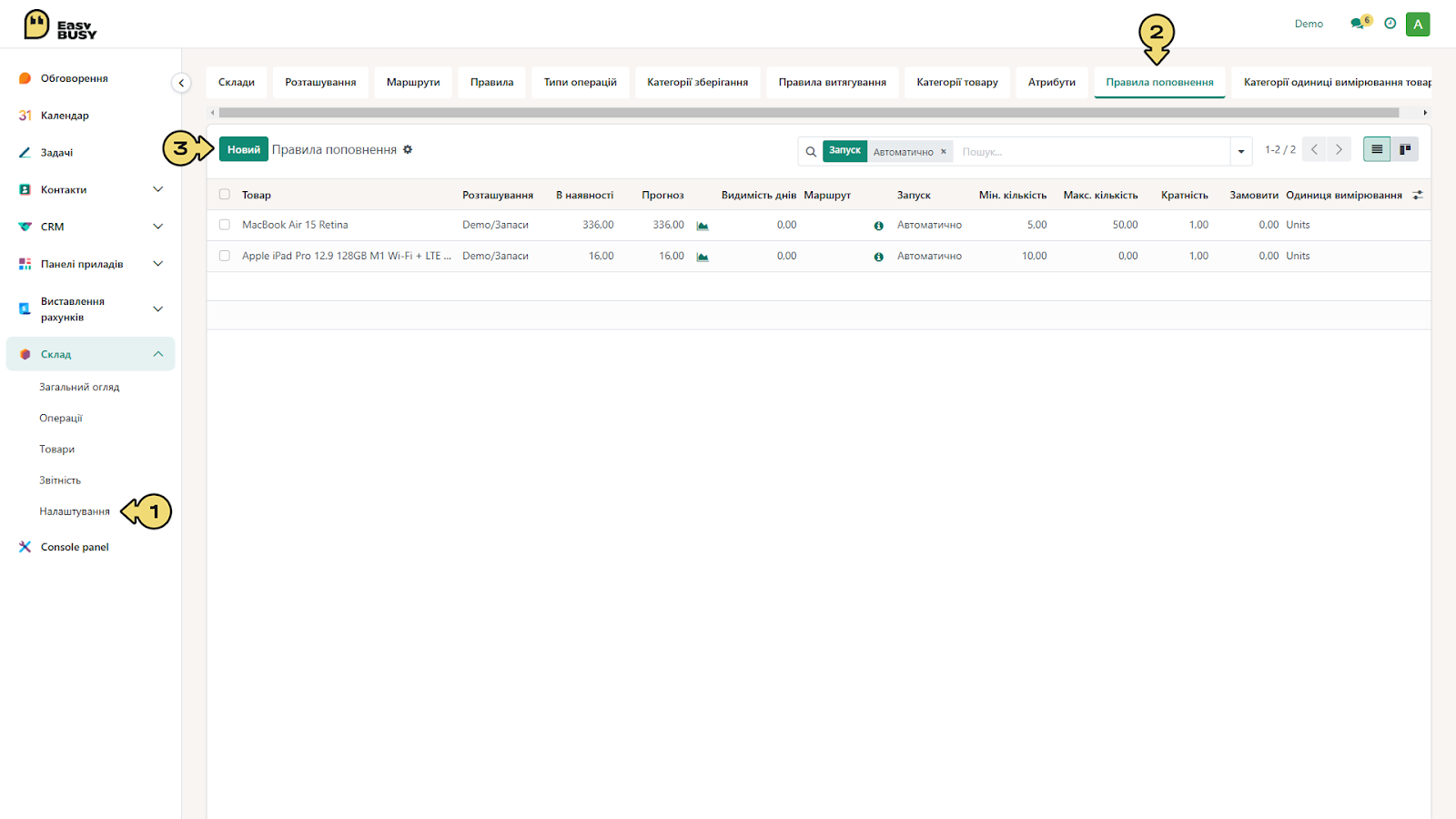The image size is (1456, 819).
Task: Tick the MacBook Air 15 Retina checkbox
Action: coord(225,225)
